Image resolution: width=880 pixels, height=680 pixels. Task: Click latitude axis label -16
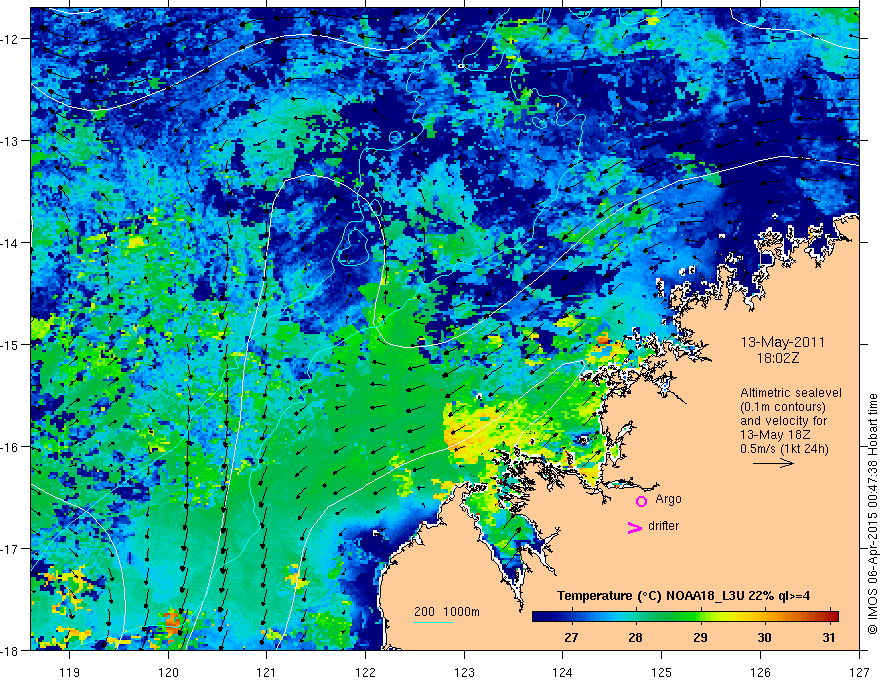(10, 447)
